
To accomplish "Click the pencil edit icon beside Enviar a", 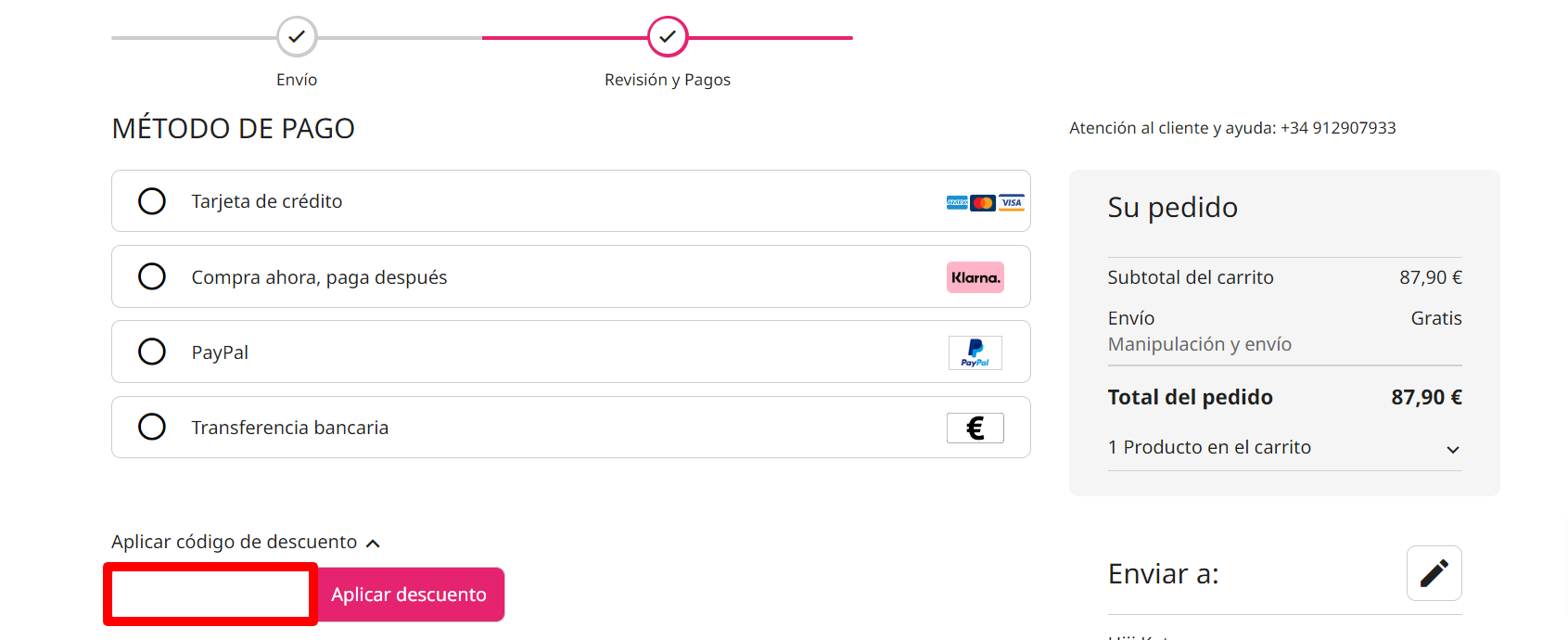I will point(1434,573).
